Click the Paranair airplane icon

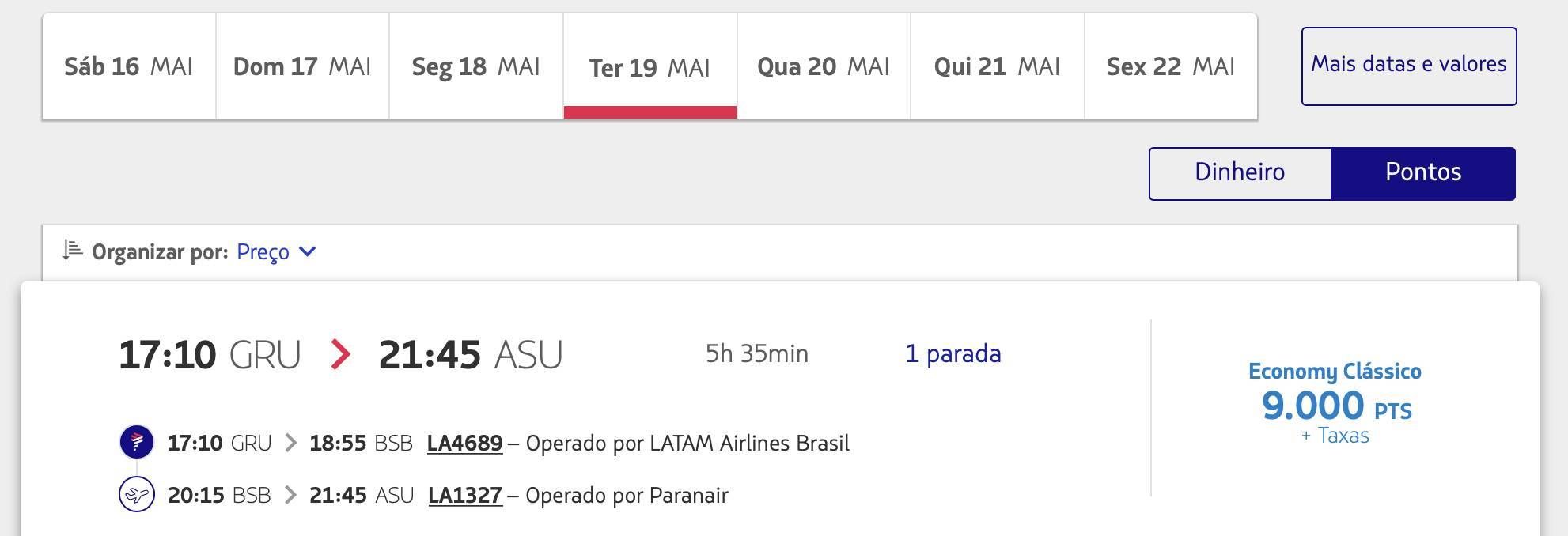[x=136, y=495]
